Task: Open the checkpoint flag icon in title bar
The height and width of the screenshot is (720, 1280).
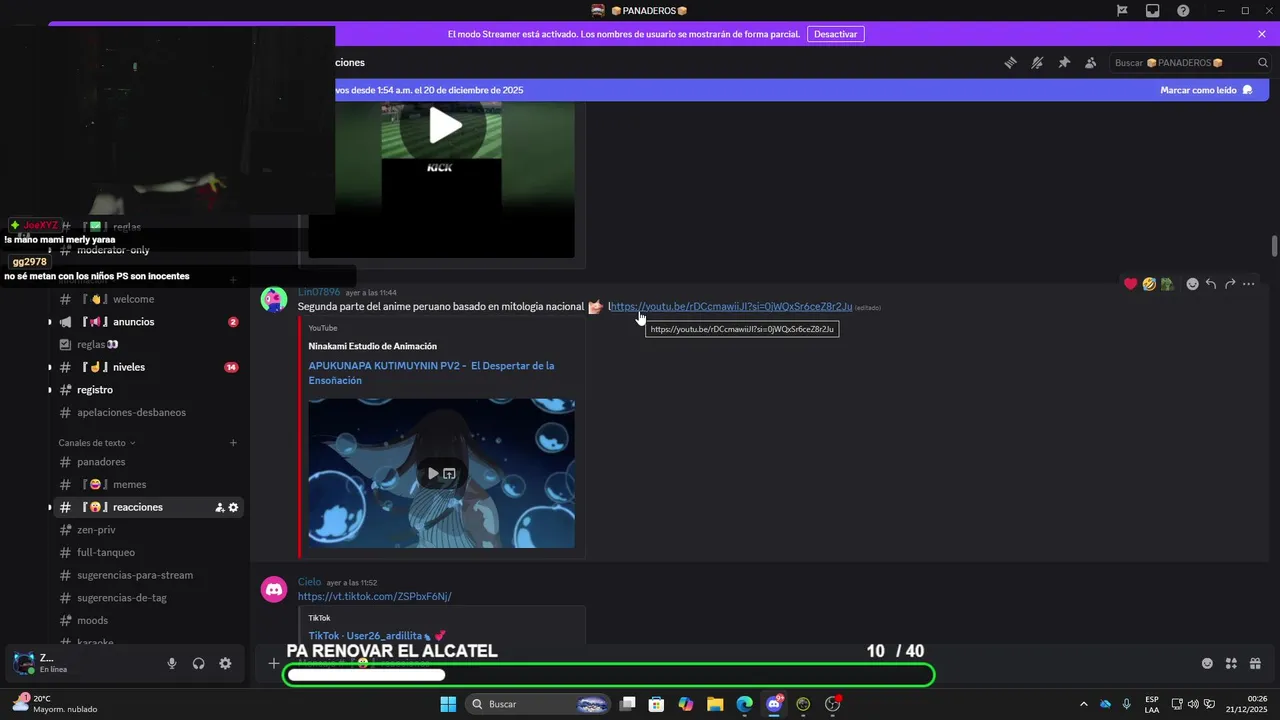Action: tap(1122, 10)
